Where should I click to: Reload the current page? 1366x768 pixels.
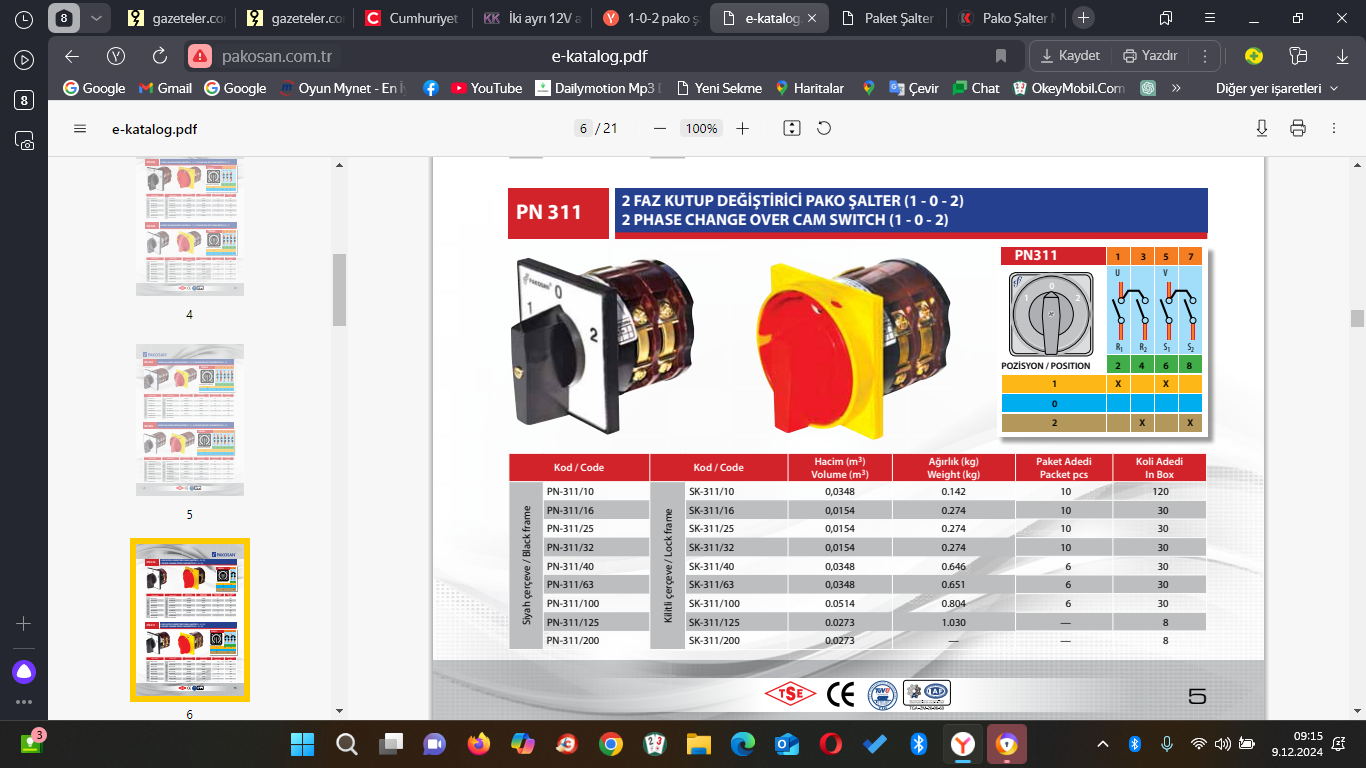coord(160,56)
